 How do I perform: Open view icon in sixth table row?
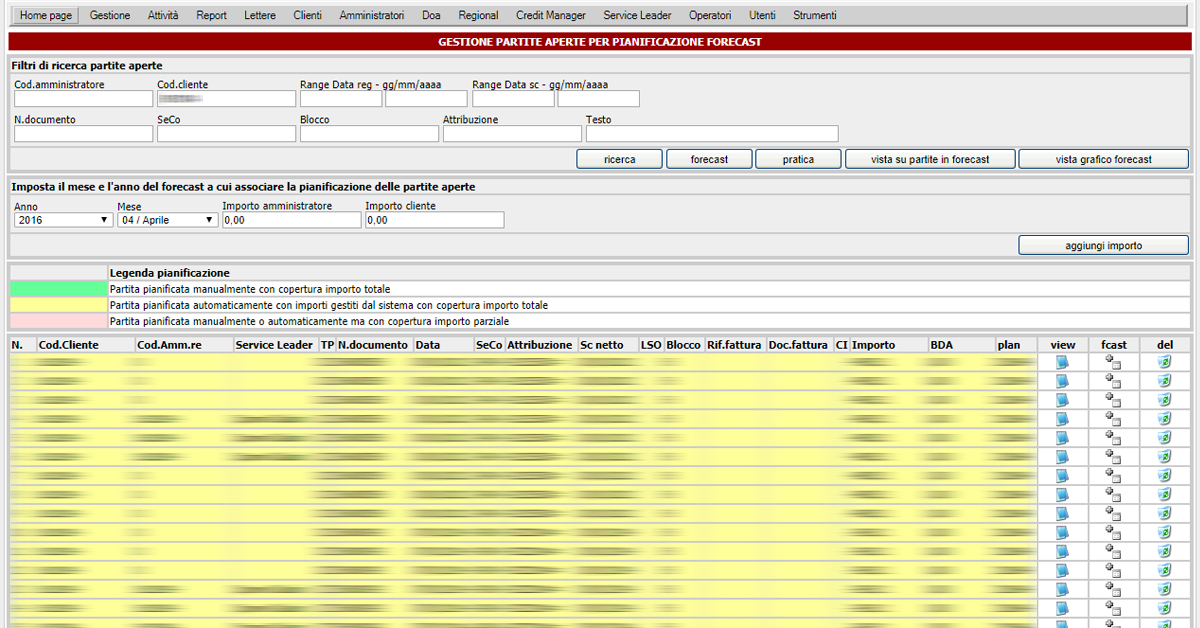1063,457
